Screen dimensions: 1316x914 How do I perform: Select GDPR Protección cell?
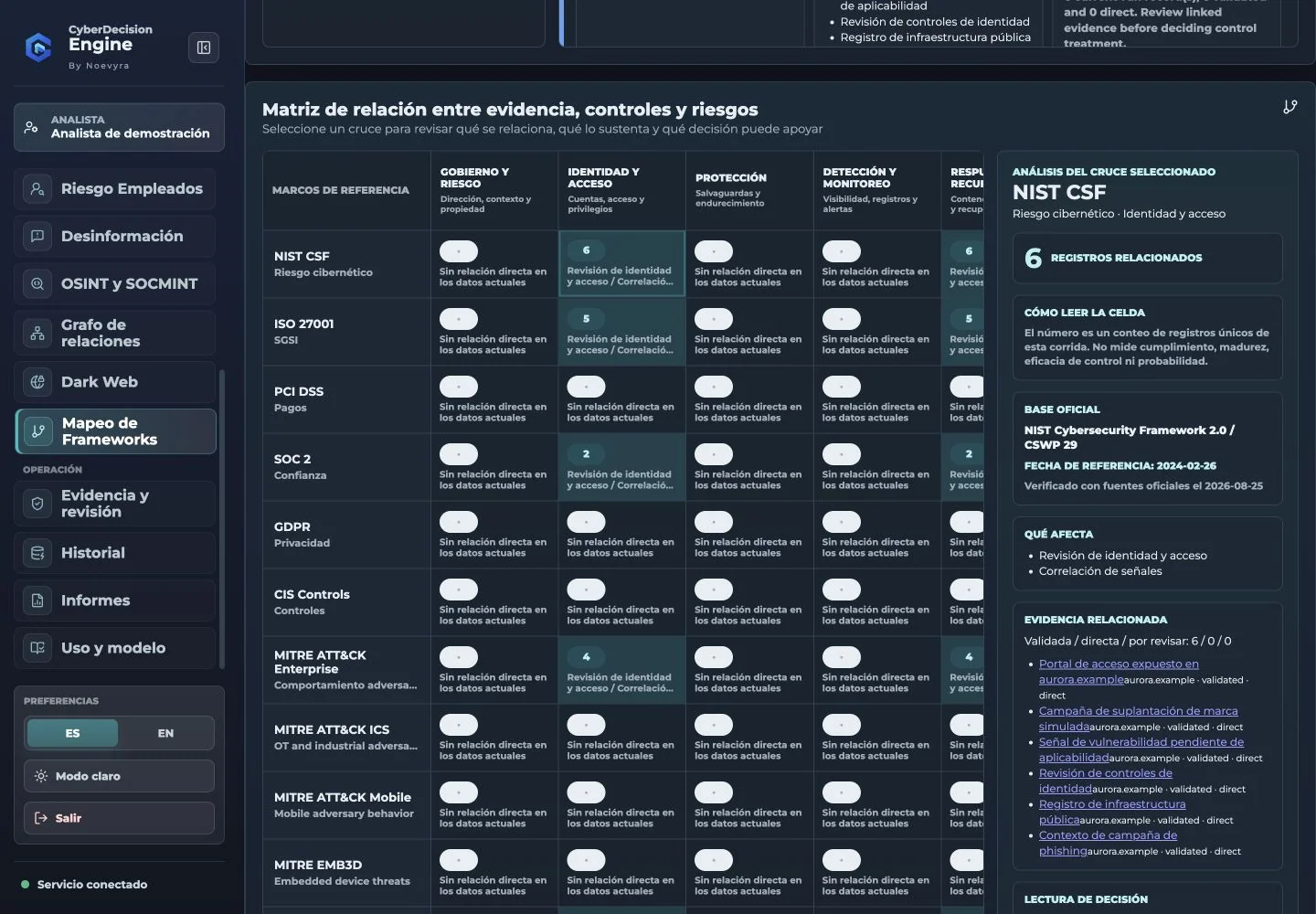[749, 535]
